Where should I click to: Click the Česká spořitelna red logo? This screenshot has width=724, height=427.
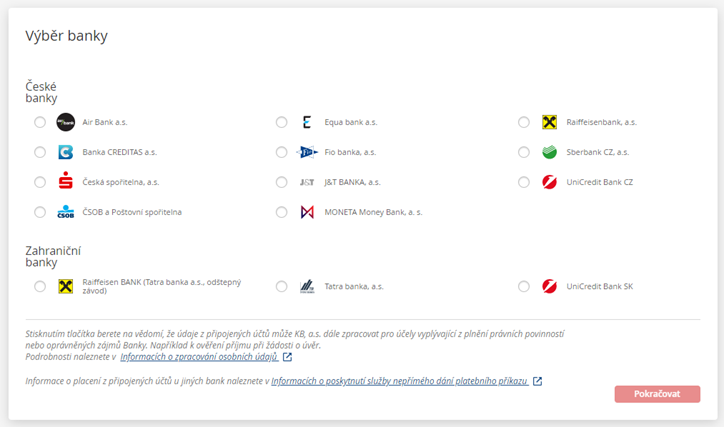pyautogui.click(x=66, y=181)
